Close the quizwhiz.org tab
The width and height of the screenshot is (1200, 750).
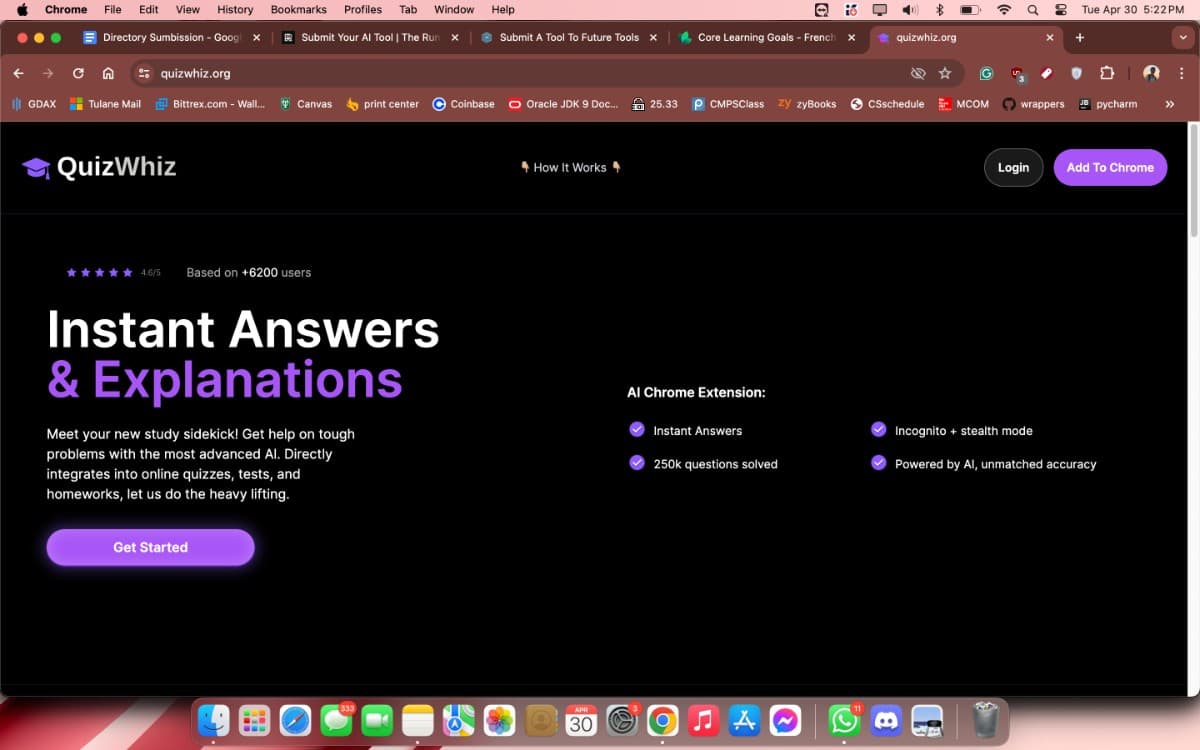coord(1049,38)
